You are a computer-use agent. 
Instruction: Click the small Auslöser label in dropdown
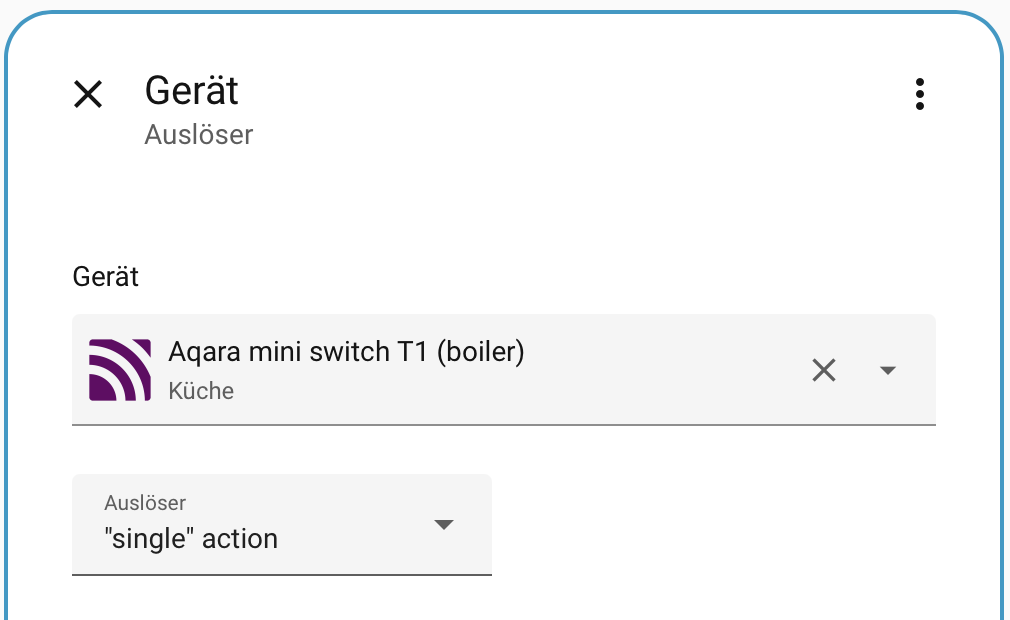click(x=145, y=503)
